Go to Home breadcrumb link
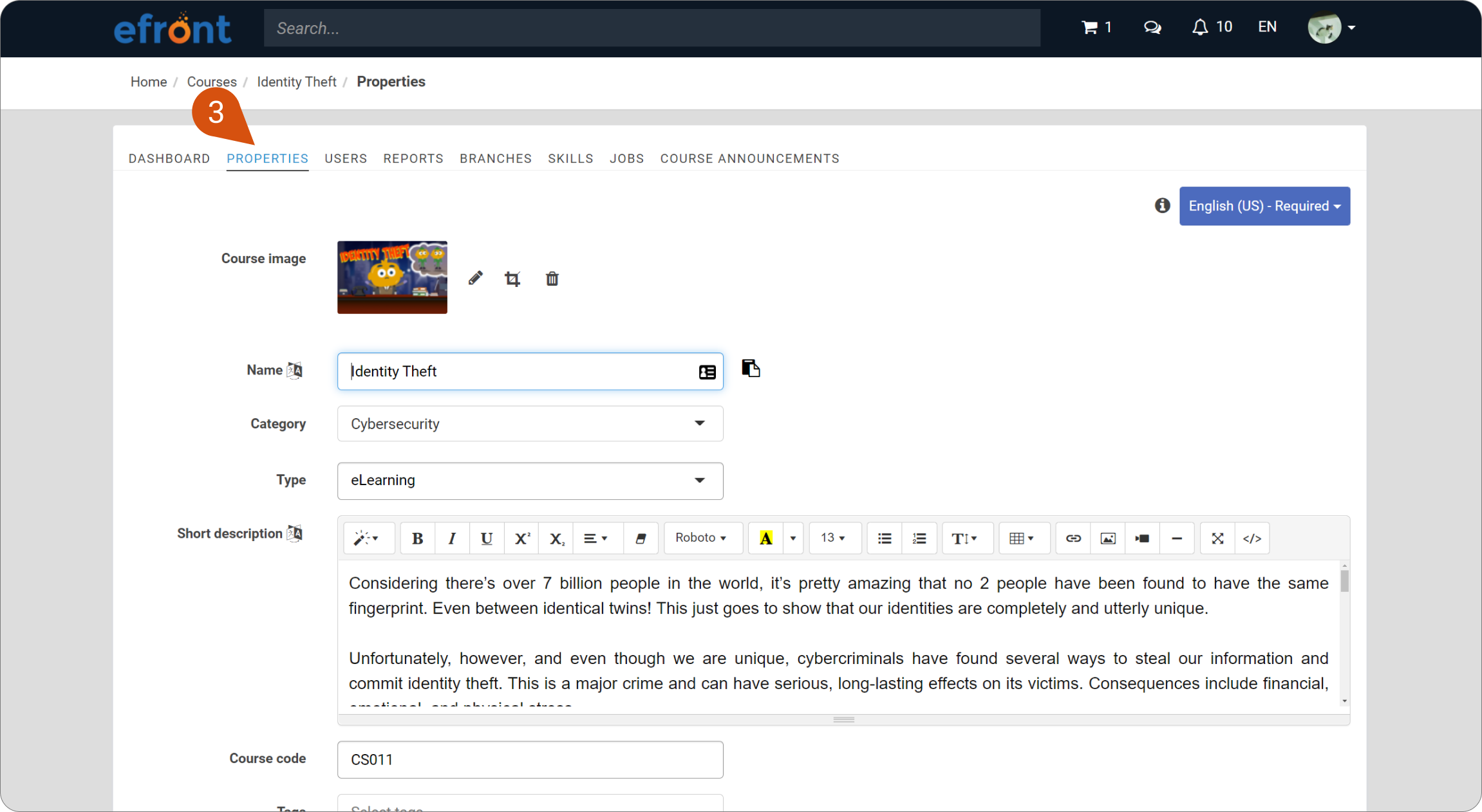 coord(149,82)
